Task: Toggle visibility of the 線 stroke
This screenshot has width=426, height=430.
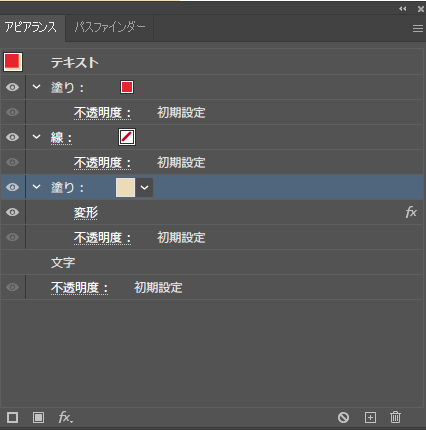Action: (12, 137)
